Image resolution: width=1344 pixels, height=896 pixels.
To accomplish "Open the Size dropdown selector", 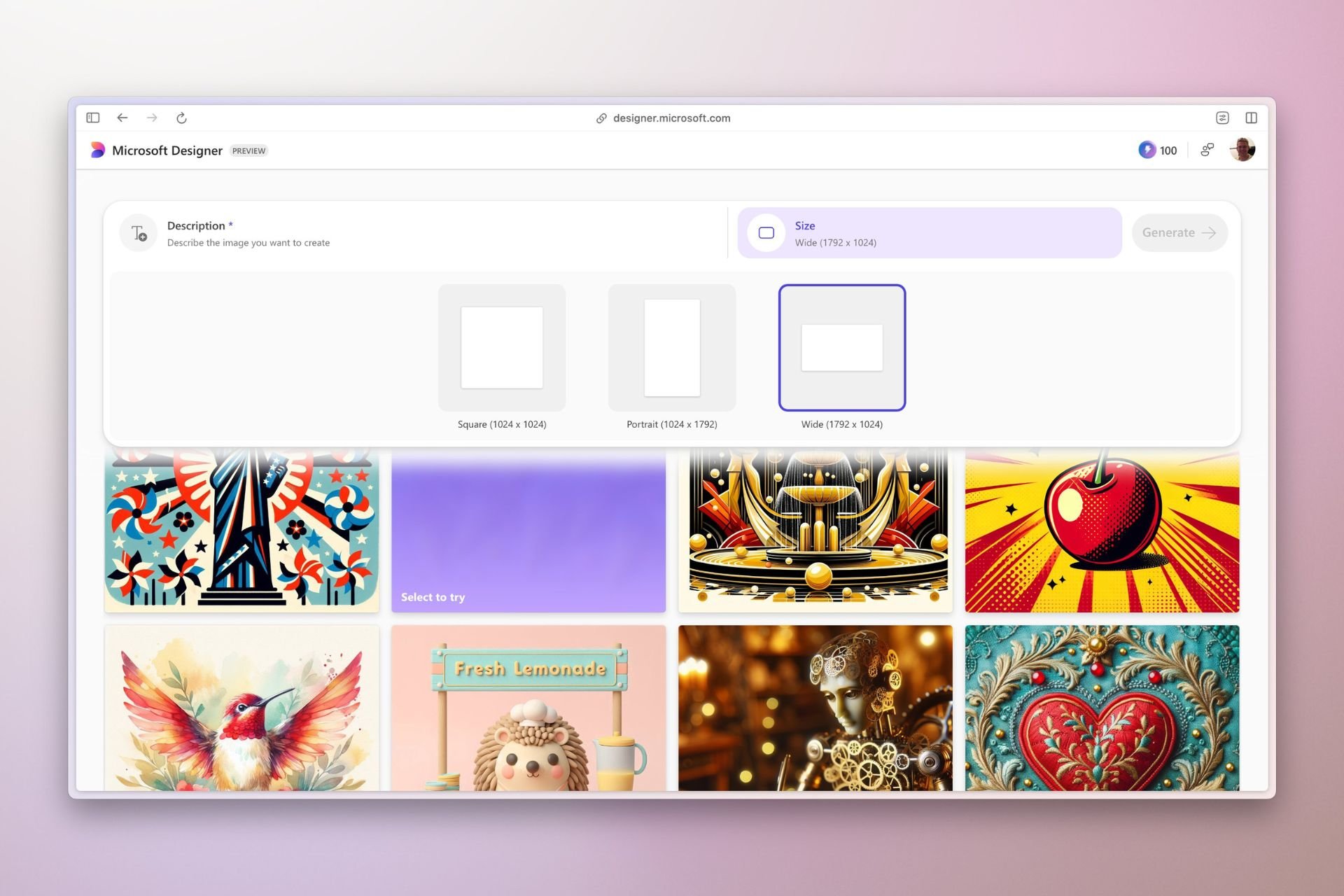I will 930,233.
